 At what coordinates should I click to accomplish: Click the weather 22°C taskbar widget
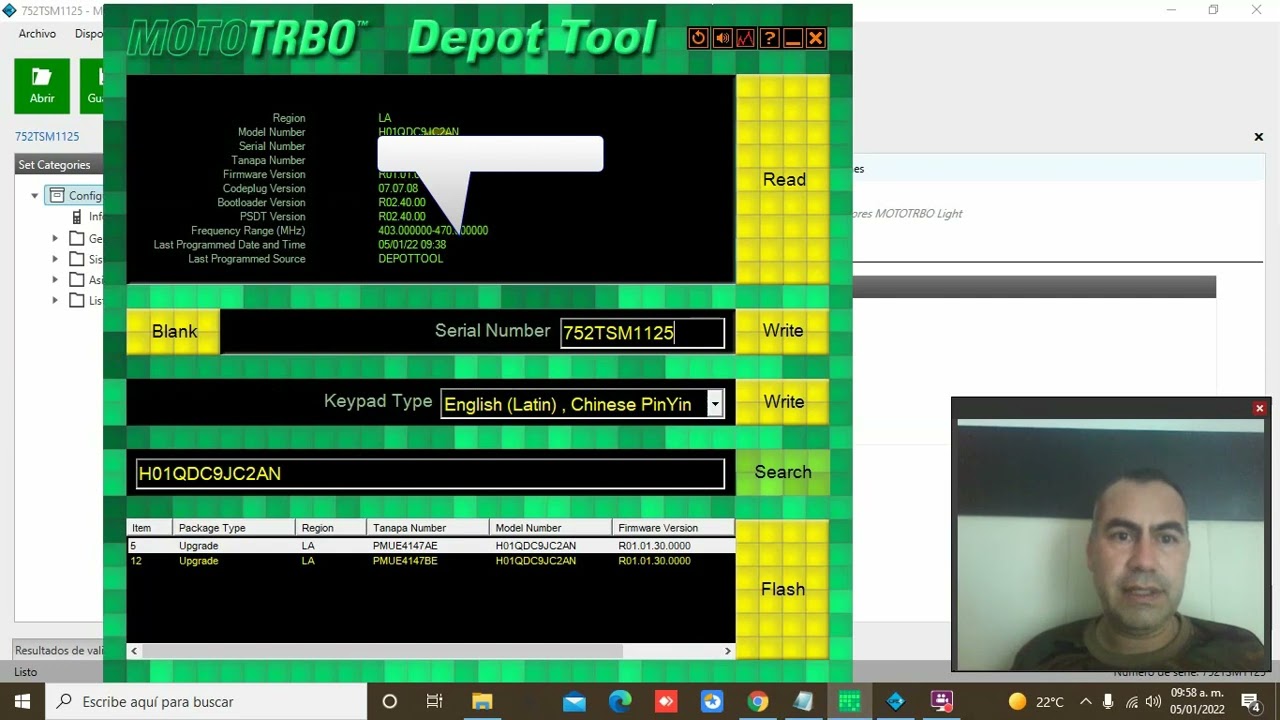pos(1036,701)
